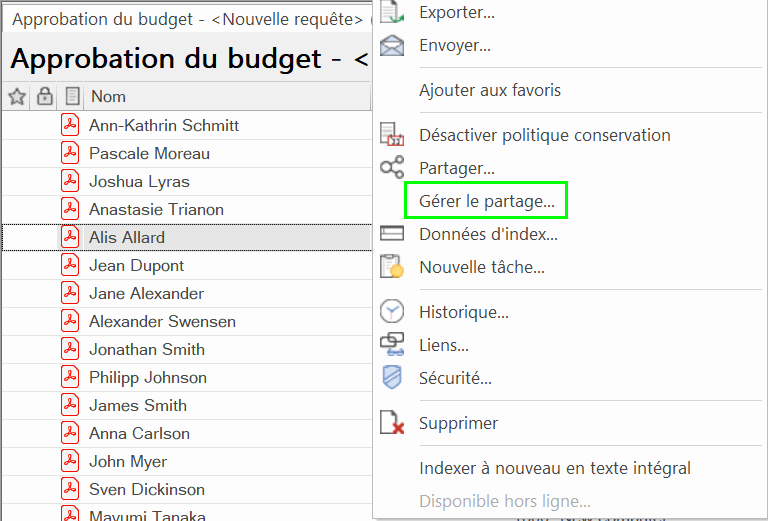The image size is (768, 521).
Task: Choose Indexer à nouveau en texte intégral
Action: click(555, 468)
